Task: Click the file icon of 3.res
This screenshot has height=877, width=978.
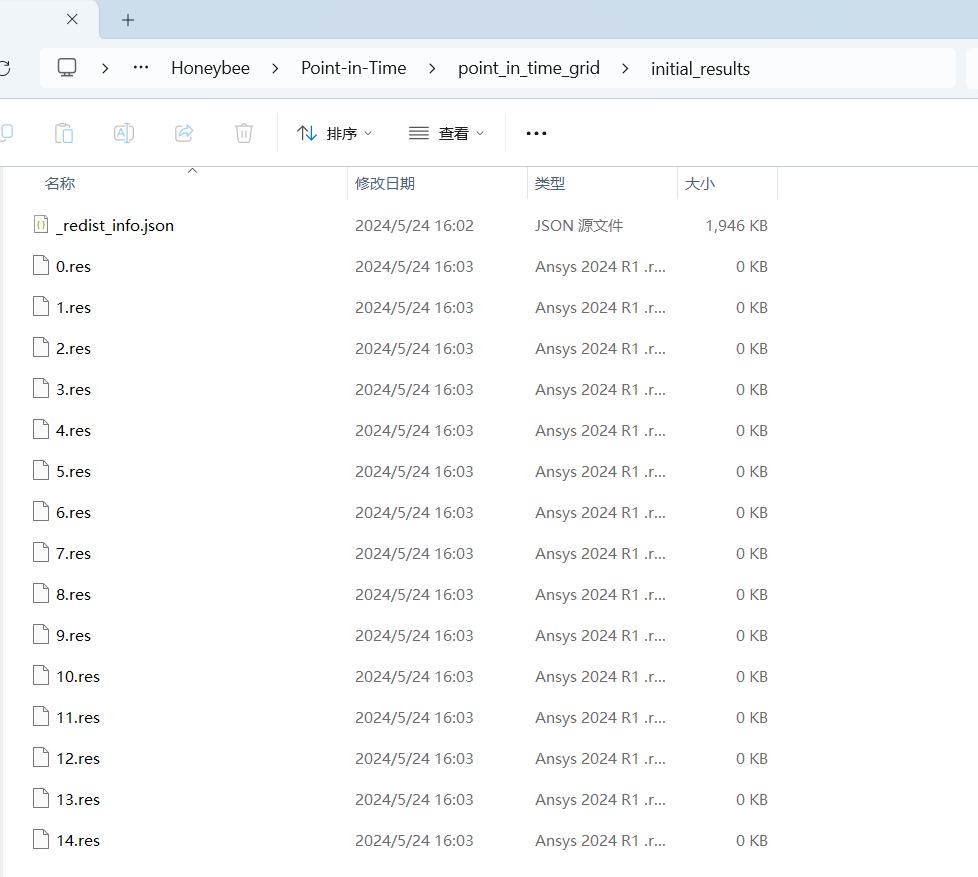Action: click(x=41, y=389)
